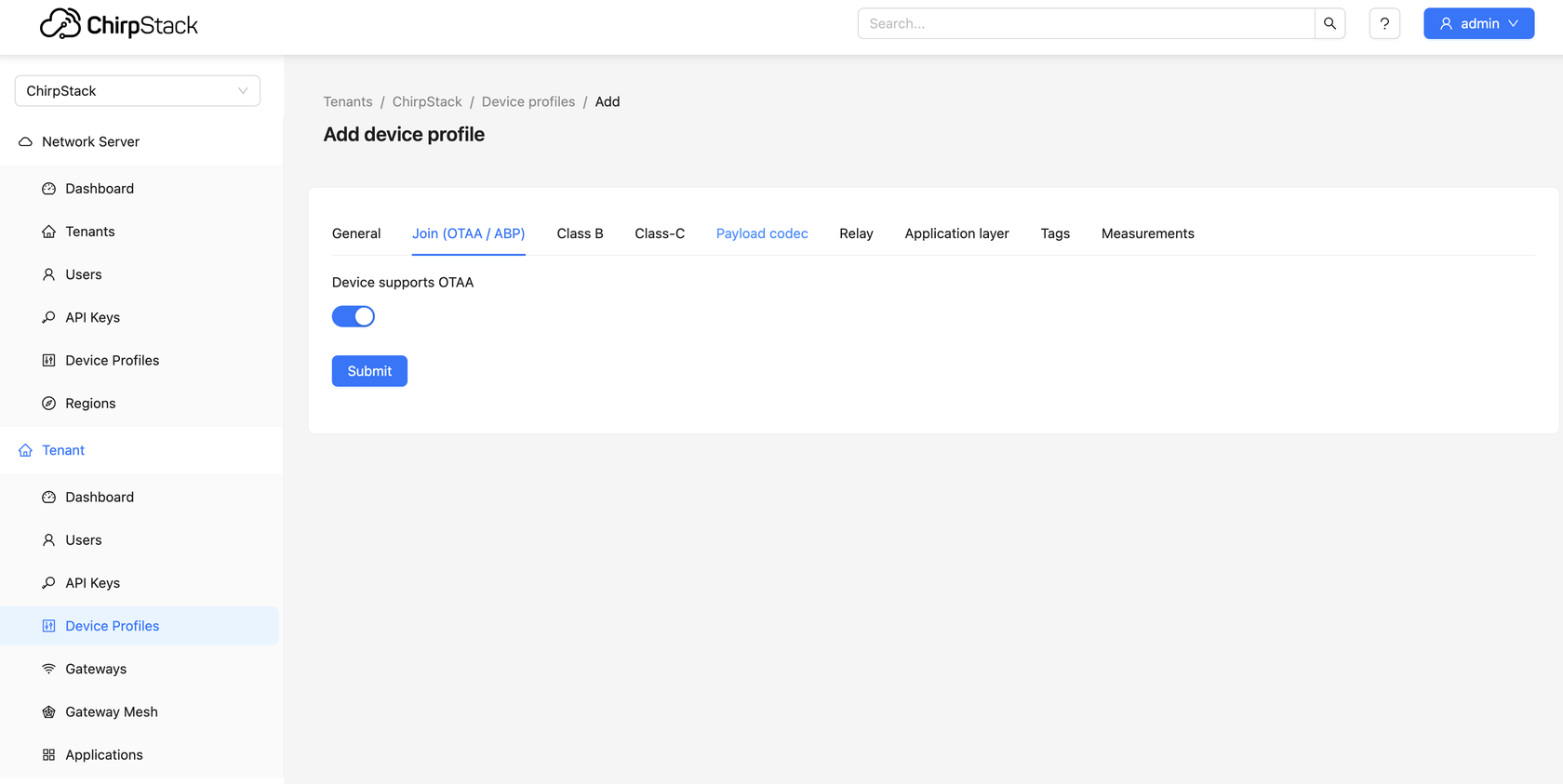
Task: Open the Regions menu item
Action: tap(141, 403)
